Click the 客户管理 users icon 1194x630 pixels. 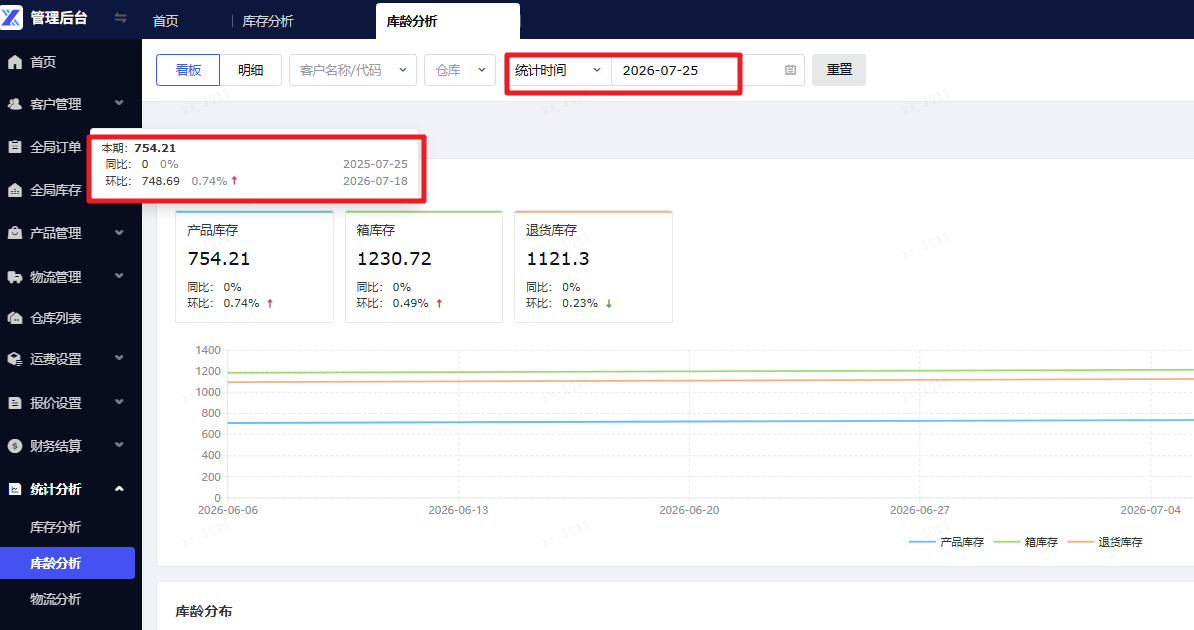[x=14, y=104]
